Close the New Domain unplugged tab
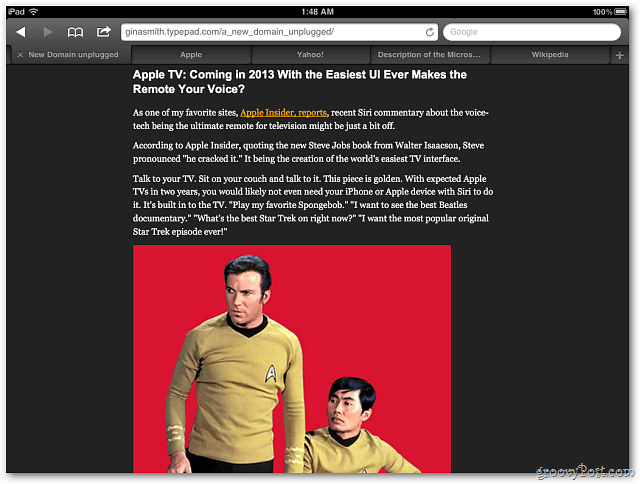Image resolution: width=640 pixels, height=484 pixels. (20, 55)
